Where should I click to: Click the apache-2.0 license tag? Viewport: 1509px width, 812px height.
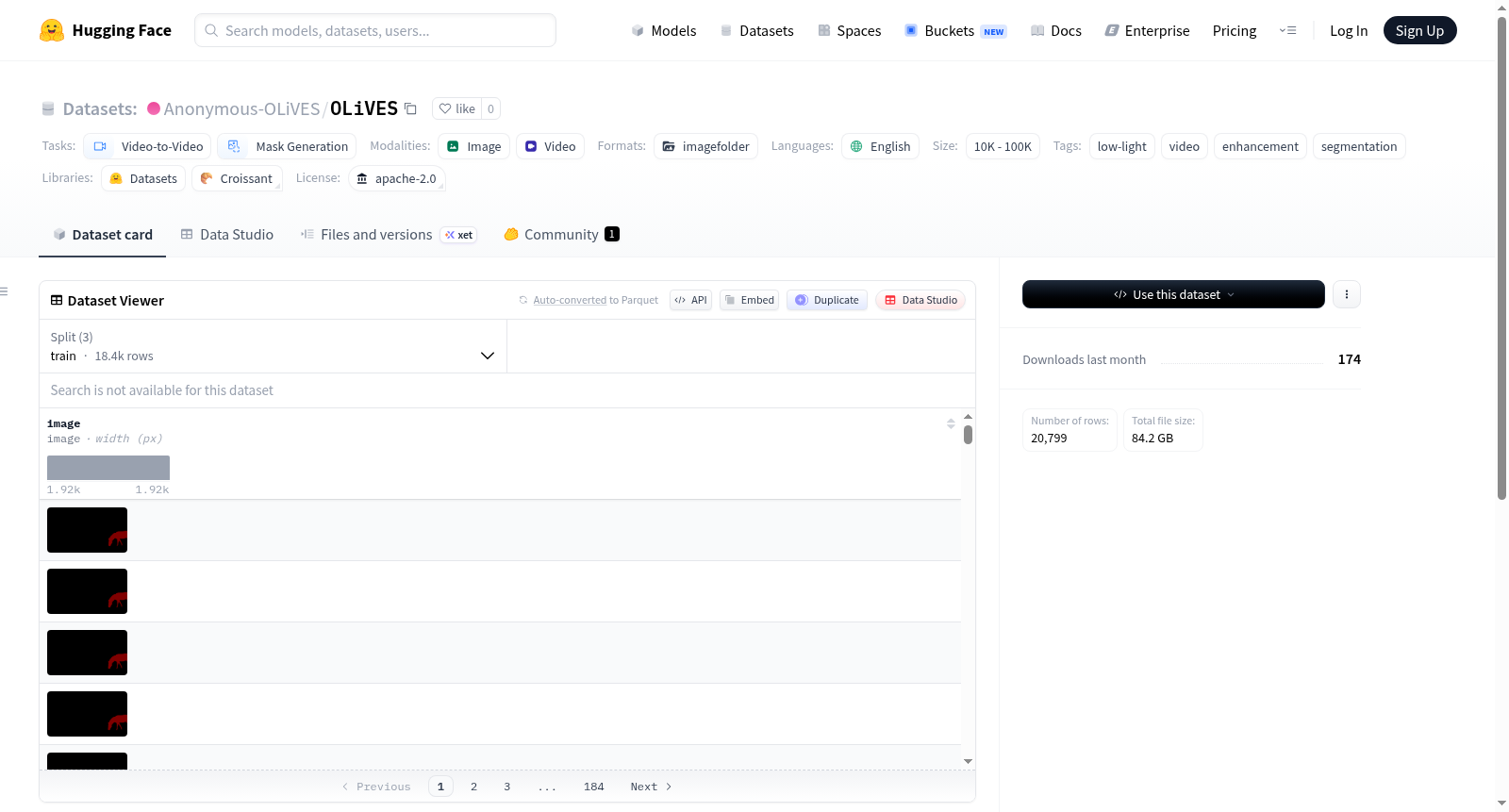point(396,178)
